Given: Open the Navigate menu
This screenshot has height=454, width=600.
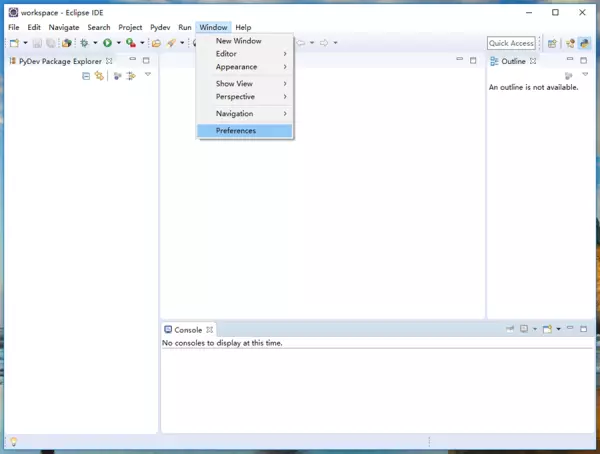Looking at the screenshot, I should click(64, 27).
